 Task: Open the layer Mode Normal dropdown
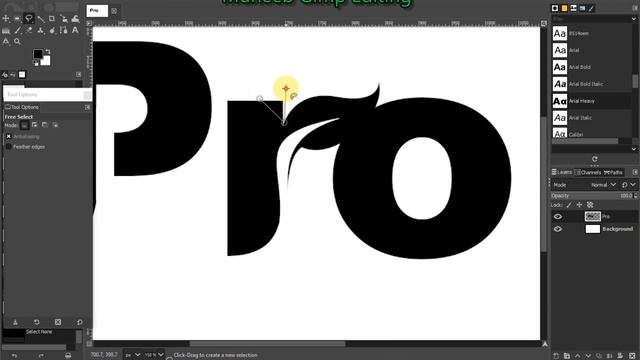point(603,185)
